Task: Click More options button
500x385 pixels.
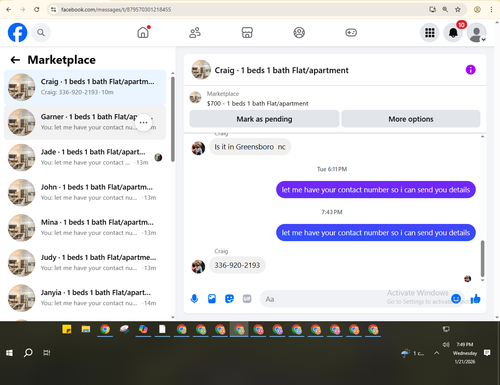Action: tap(411, 119)
